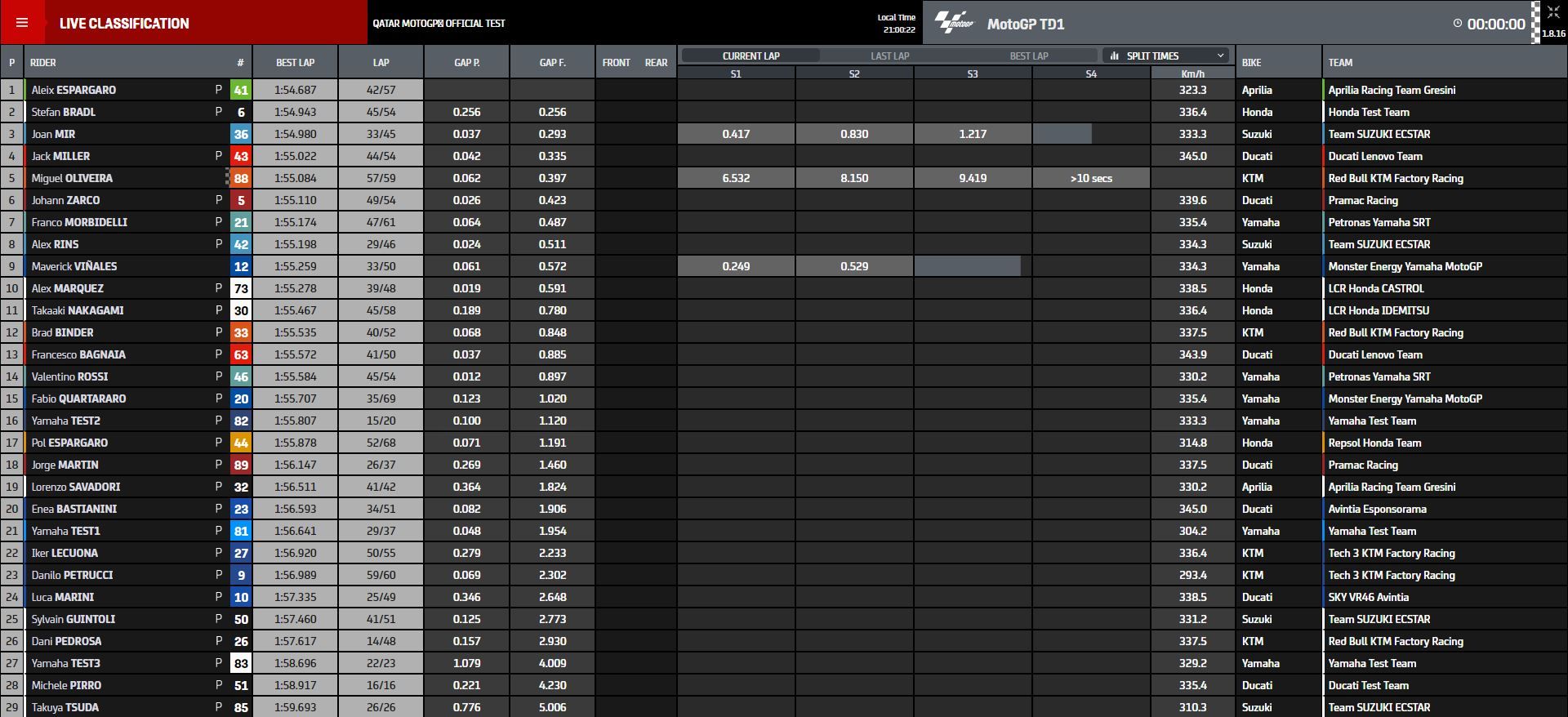Click Aleix Espargaro's number 41 badge
The image size is (1568, 717).
[x=241, y=91]
